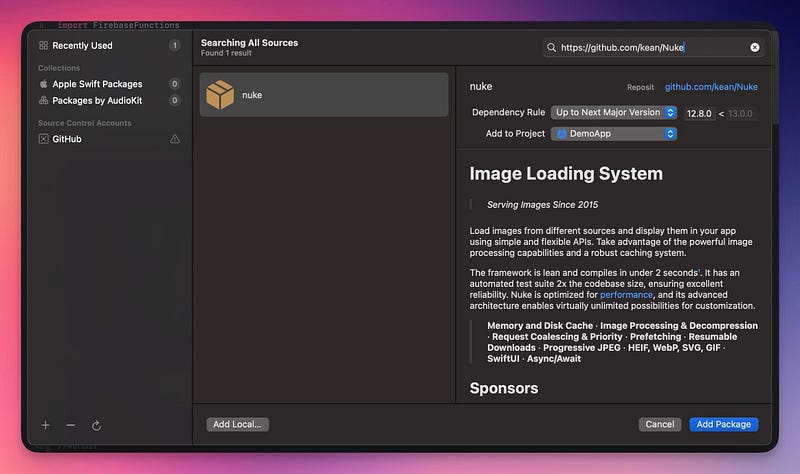Click the Sponsors heading
This screenshot has height=474, width=800.
point(504,388)
